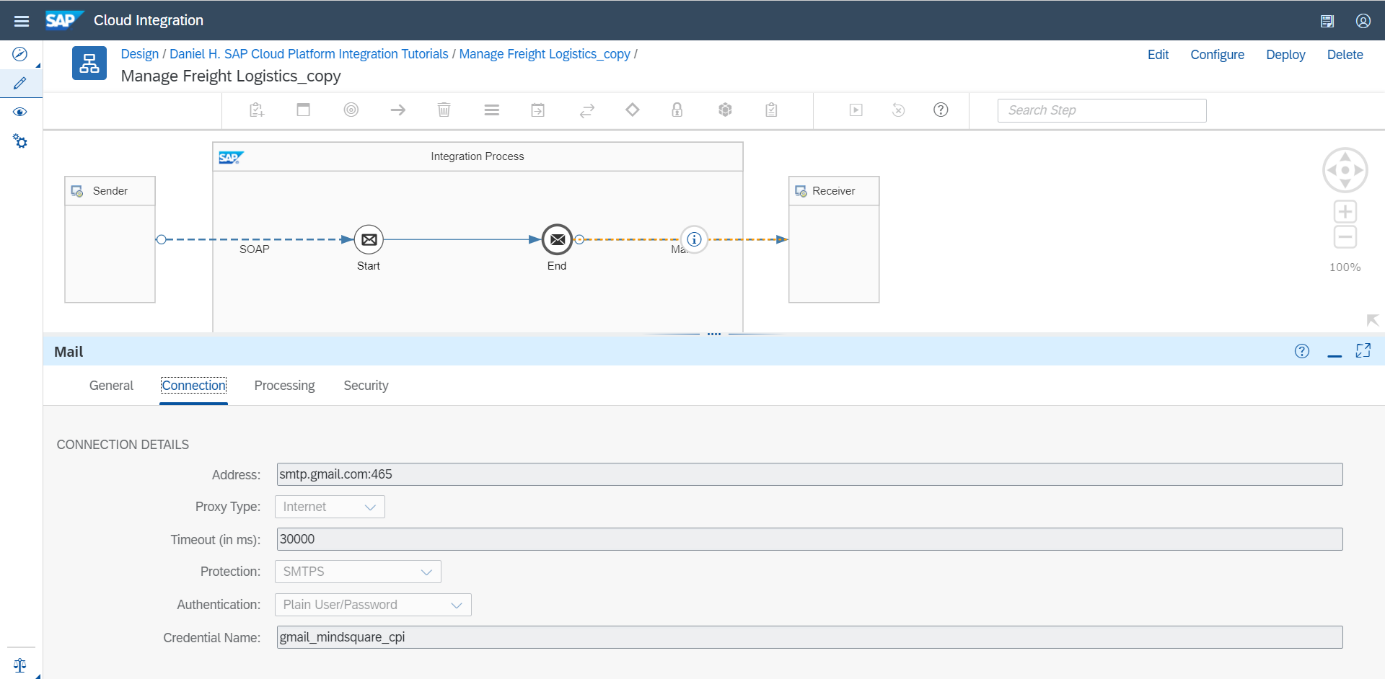Click the Delete button in header
Viewport: 1385px width, 679px height.
point(1345,55)
